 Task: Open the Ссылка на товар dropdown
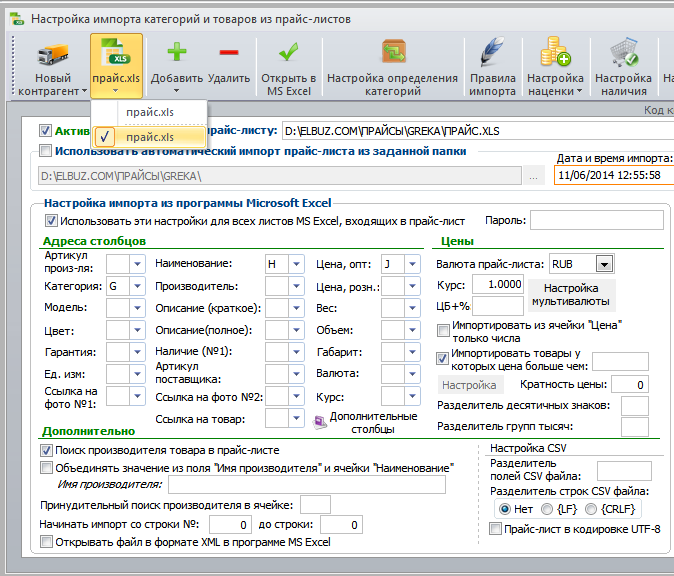(x=296, y=418)
